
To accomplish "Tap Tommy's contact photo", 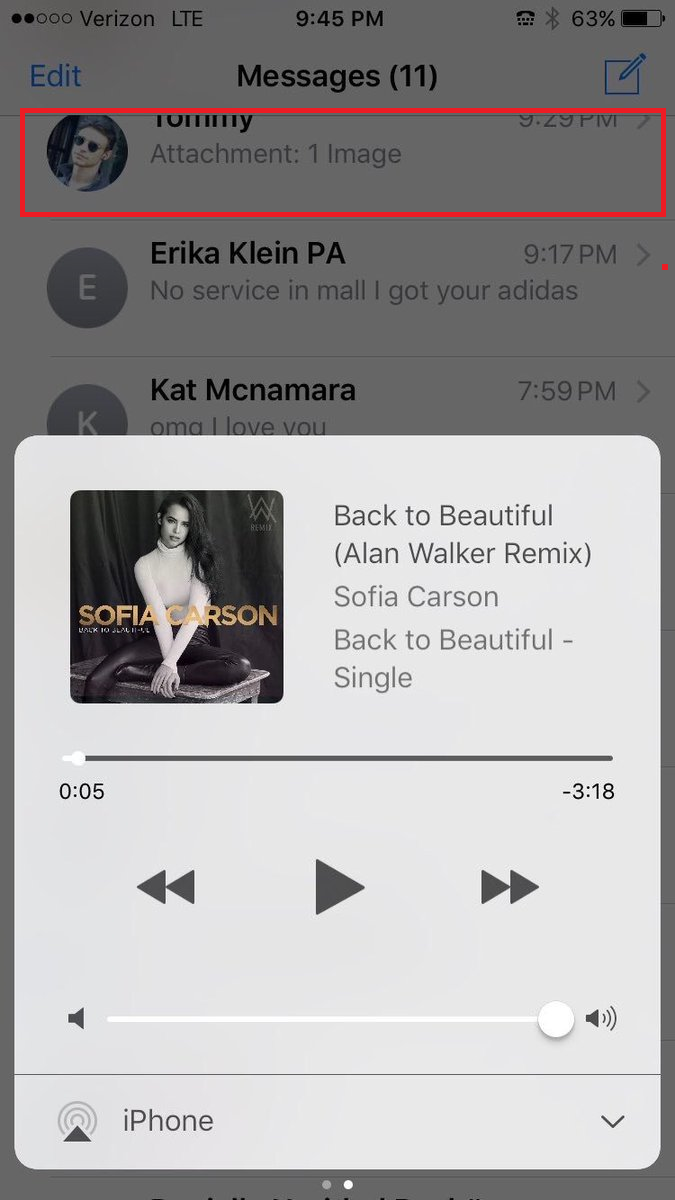I will tap(87, 152).
